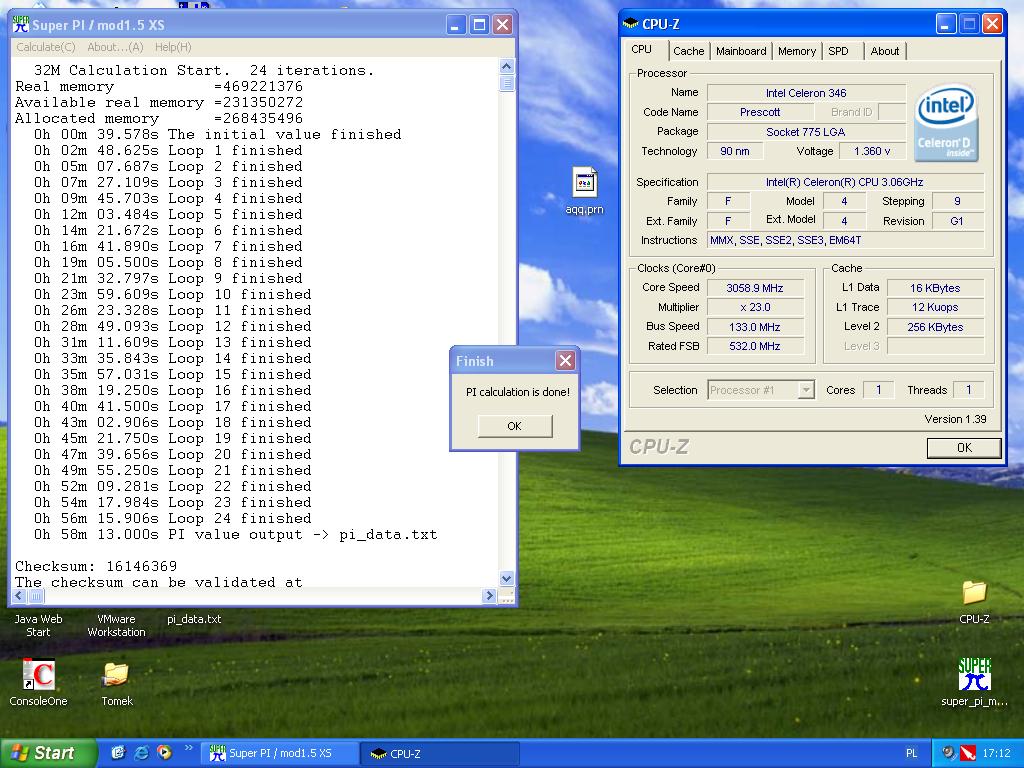Viewport: 1024px width, 768px height.
Task: Open the About...(A) menu
Action: click(115, 47)
